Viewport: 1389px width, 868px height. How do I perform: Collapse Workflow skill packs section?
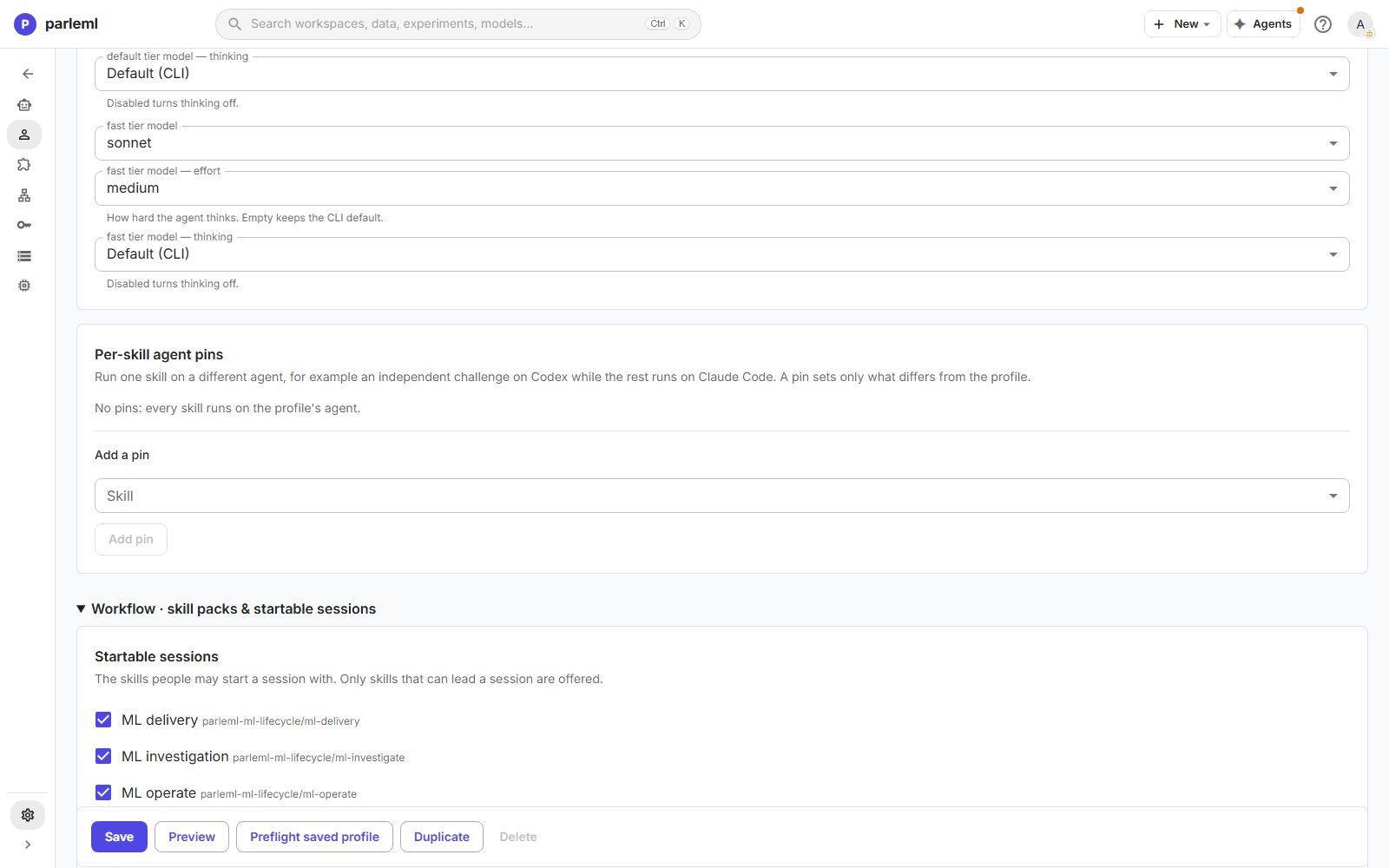coord(227,608)
